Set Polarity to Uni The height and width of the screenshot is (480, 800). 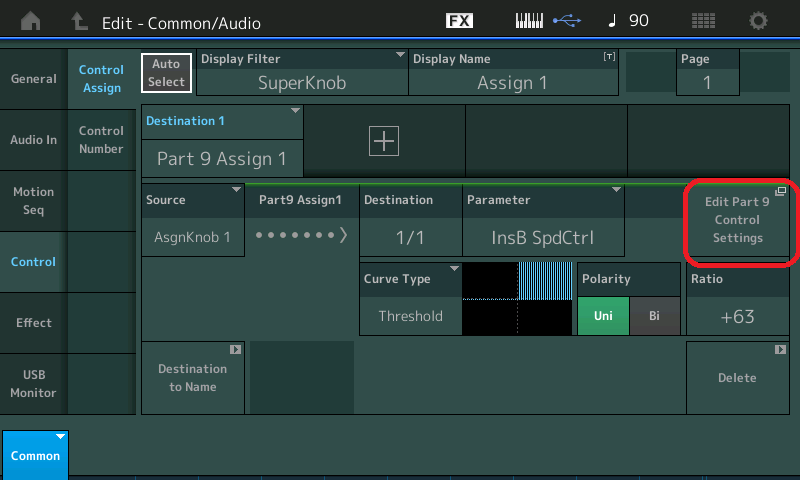[x=603, y=316]
